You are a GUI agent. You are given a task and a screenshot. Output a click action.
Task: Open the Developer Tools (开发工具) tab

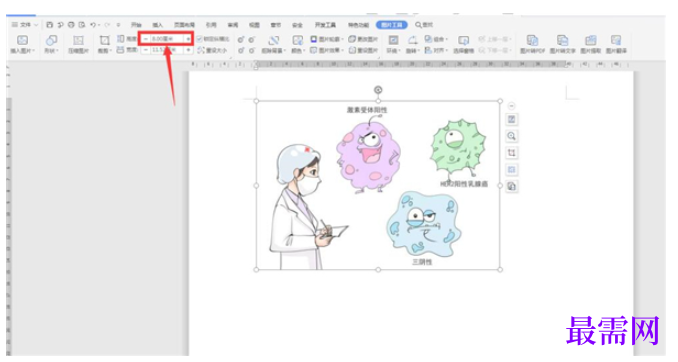[x=325, y=25]
